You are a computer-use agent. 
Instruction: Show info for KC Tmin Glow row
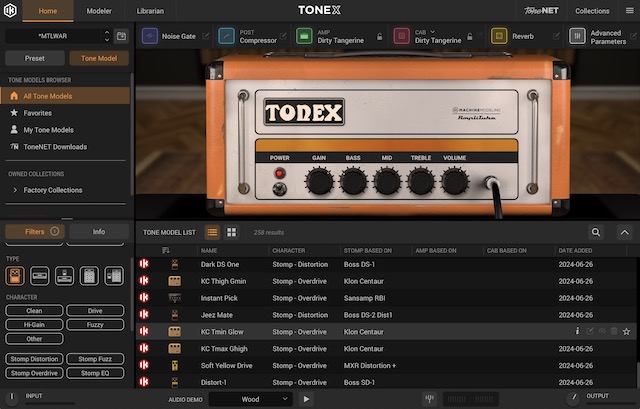click(577, 331)
